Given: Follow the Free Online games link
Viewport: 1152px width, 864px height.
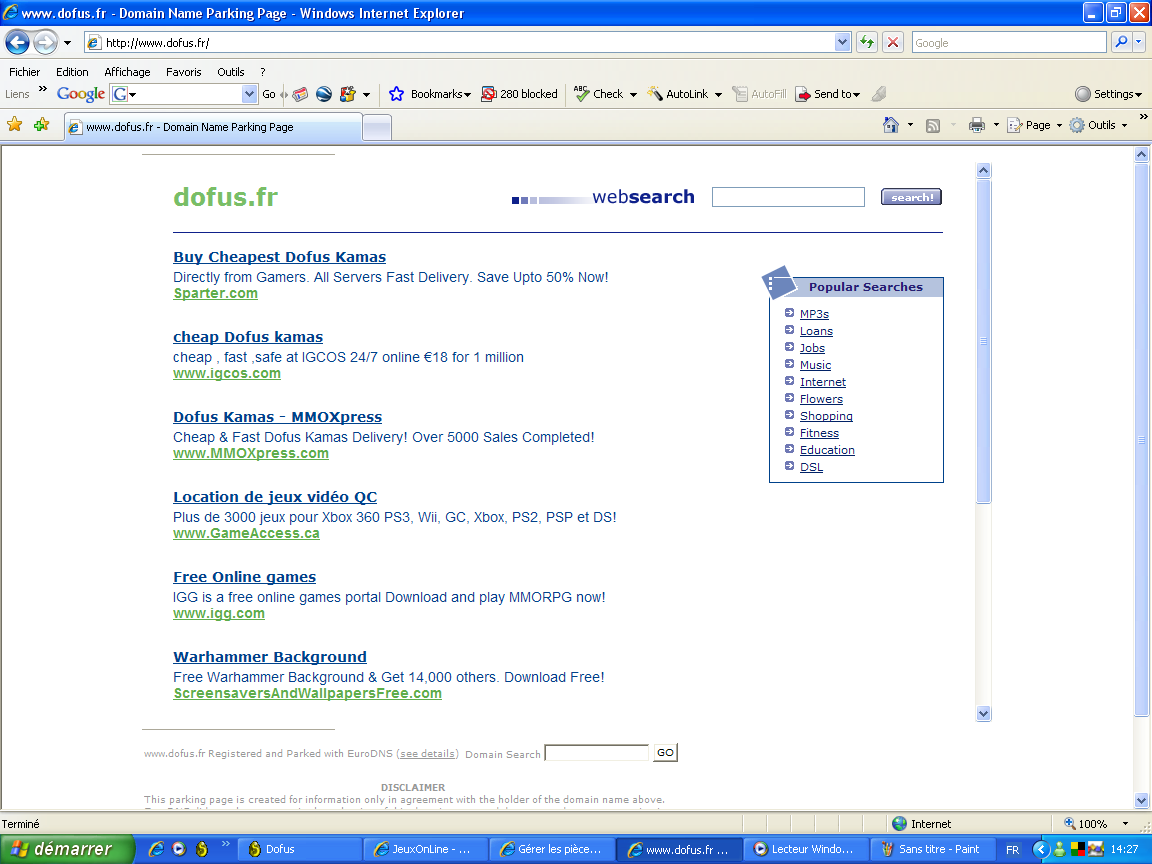Looking at the screenshot, I should tap(245, 577).
